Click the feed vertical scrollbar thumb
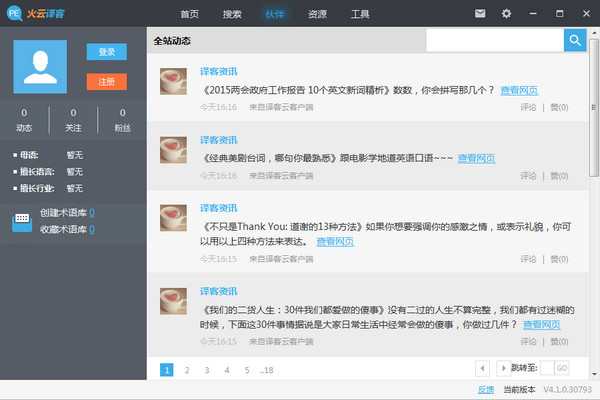The width and height of the screenshot is (600, 400). tap(594, 108)
